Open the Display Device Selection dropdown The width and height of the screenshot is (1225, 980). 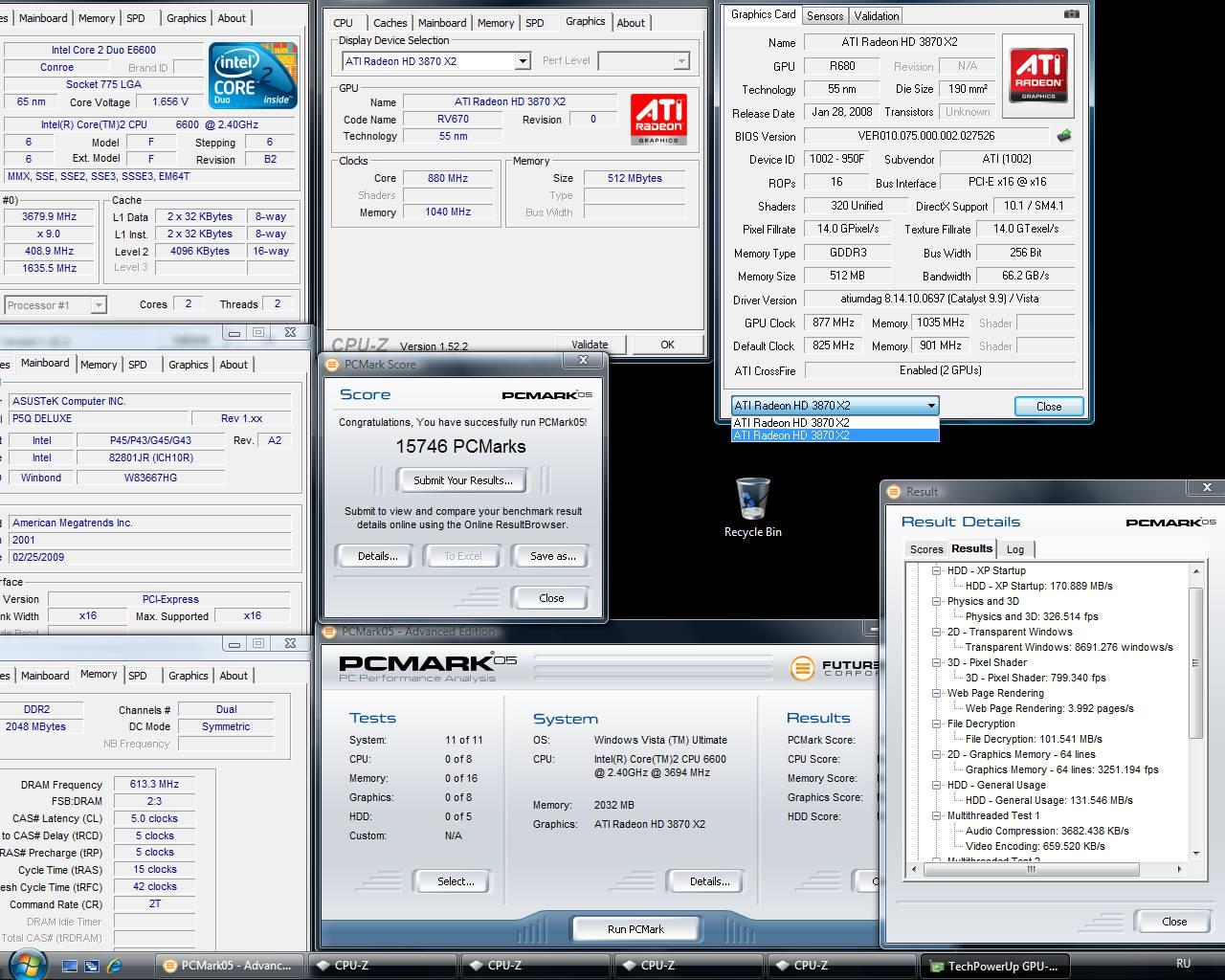(x=523, y=61)
